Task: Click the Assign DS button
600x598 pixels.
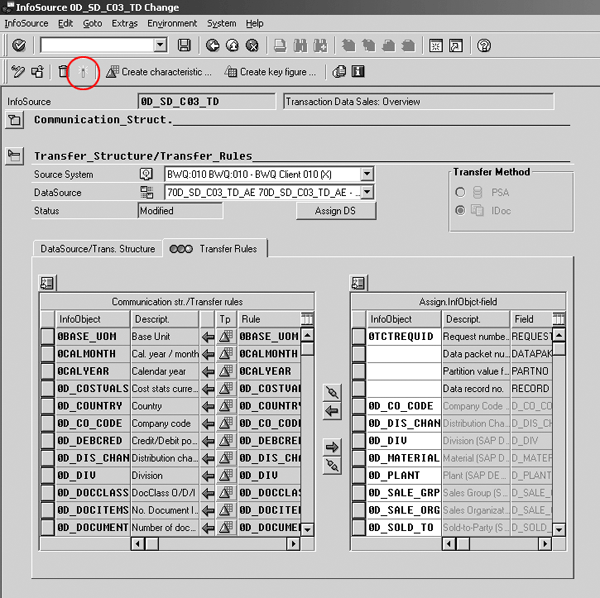Action: tap(337, 211)
